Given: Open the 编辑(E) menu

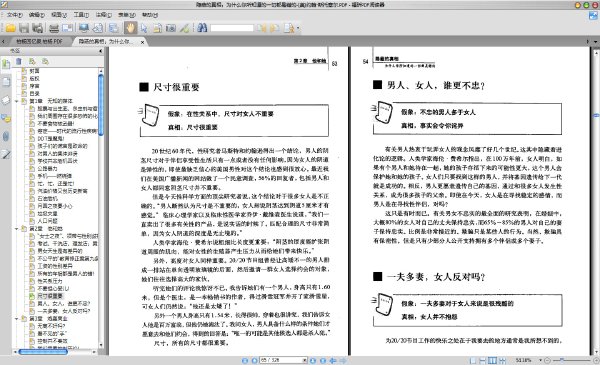Looking at the screenshot, I should (x=36, y=15).
